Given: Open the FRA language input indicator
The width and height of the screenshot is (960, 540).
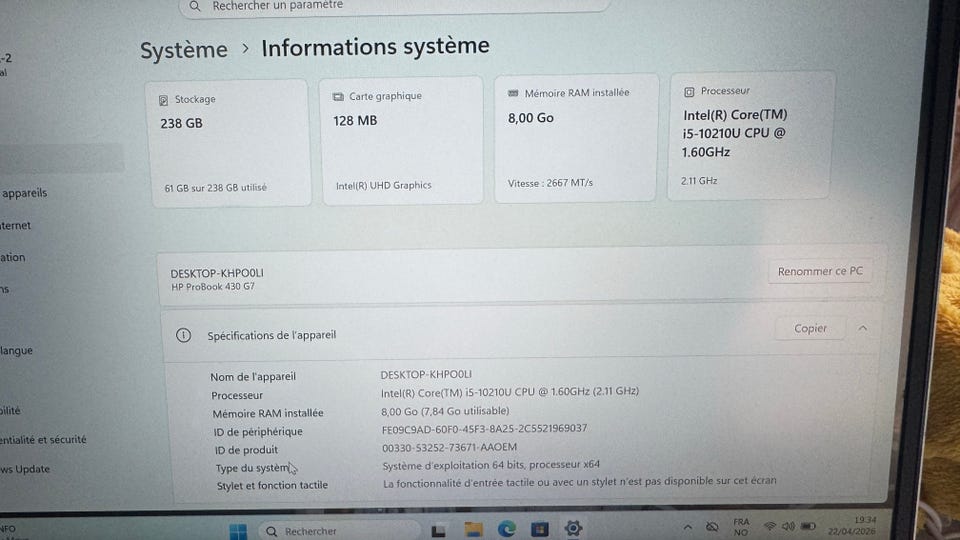Looking at the screenshot, I should click(x=741, y=527).
